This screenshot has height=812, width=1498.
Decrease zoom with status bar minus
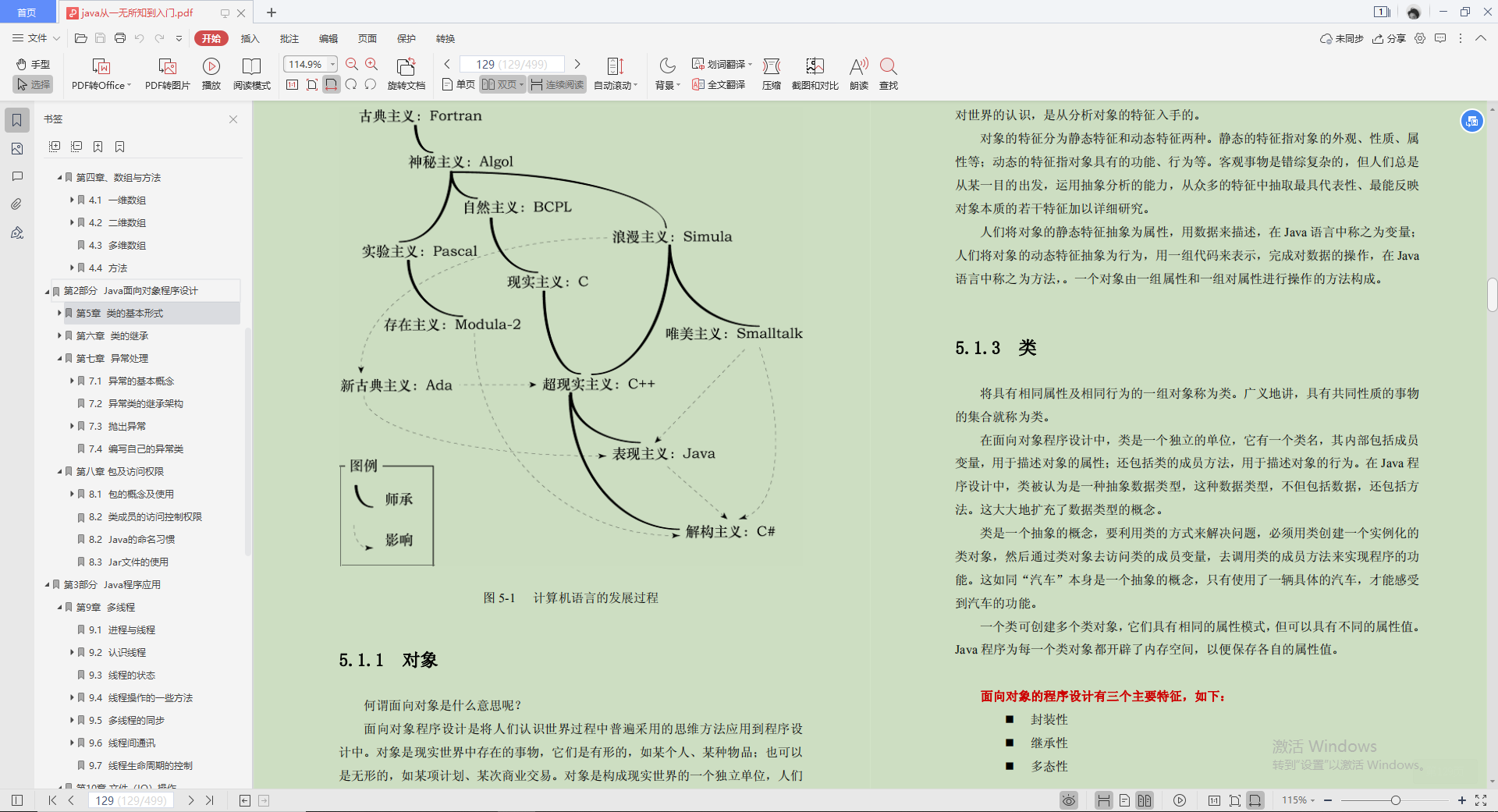[x=1328, y=800]
